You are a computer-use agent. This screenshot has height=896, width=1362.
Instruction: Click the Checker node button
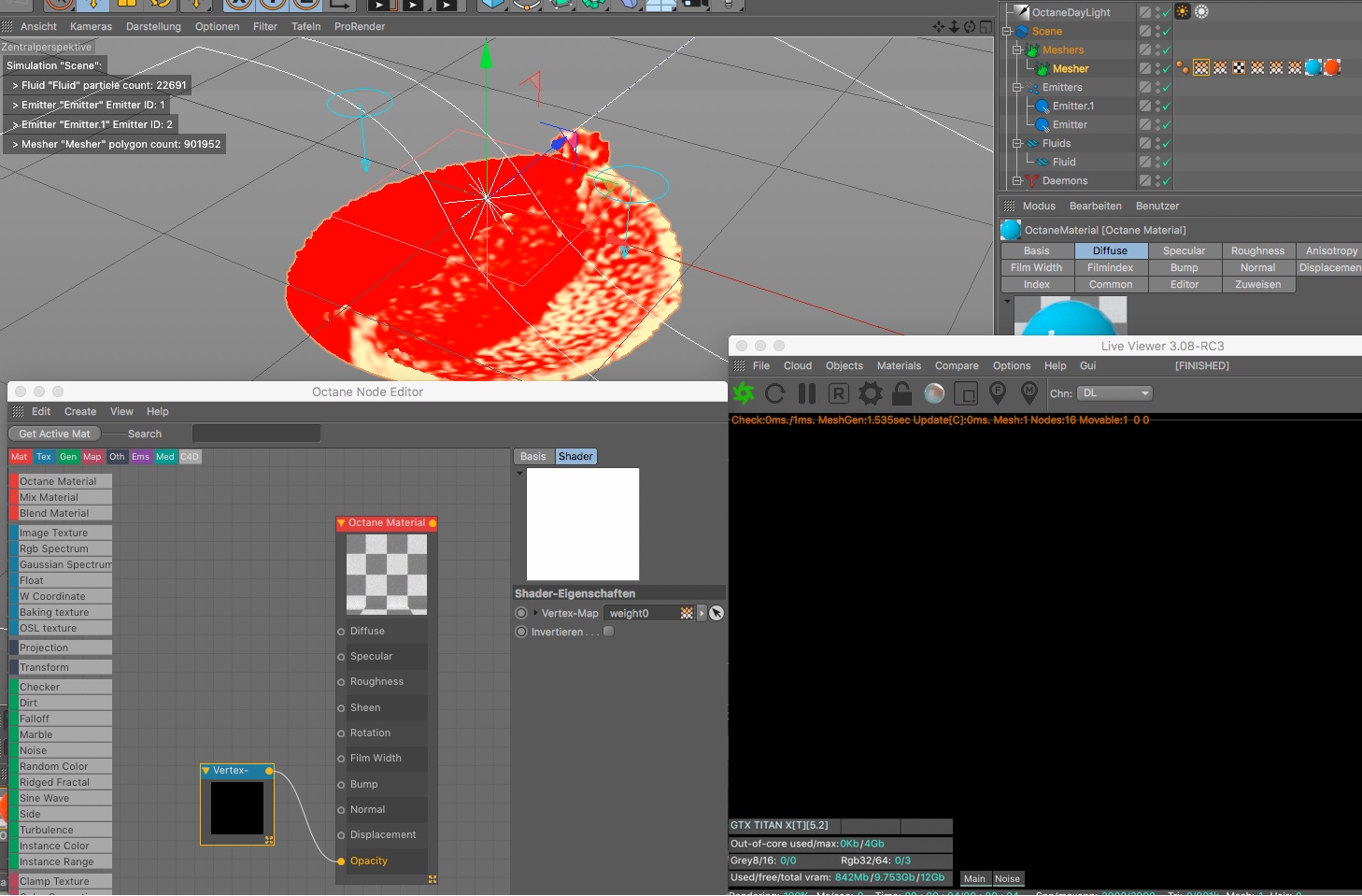click(x=61, y=688)
